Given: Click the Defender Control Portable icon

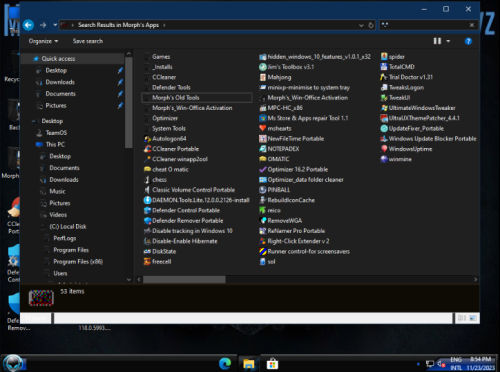Looking at the screenshot, I should 147,210.
